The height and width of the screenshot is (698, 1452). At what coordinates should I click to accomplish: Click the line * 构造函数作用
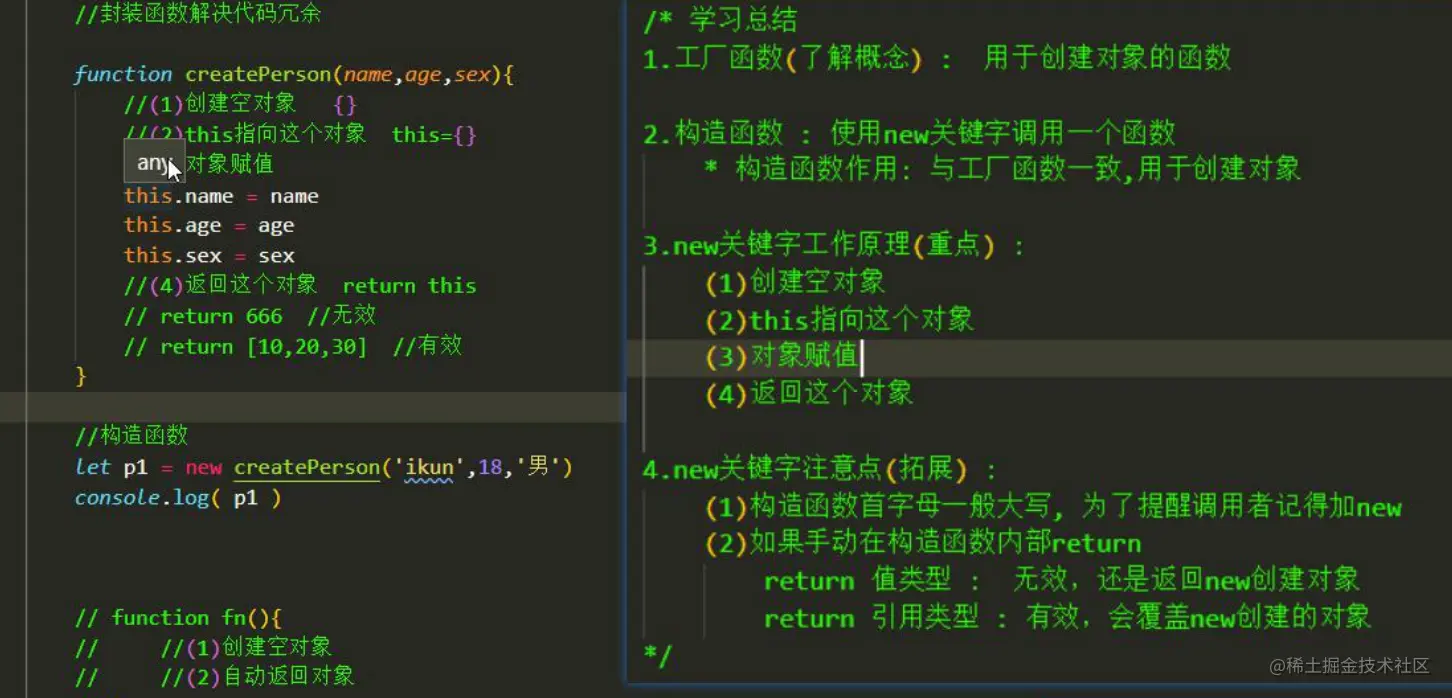tap(1003, 169)
